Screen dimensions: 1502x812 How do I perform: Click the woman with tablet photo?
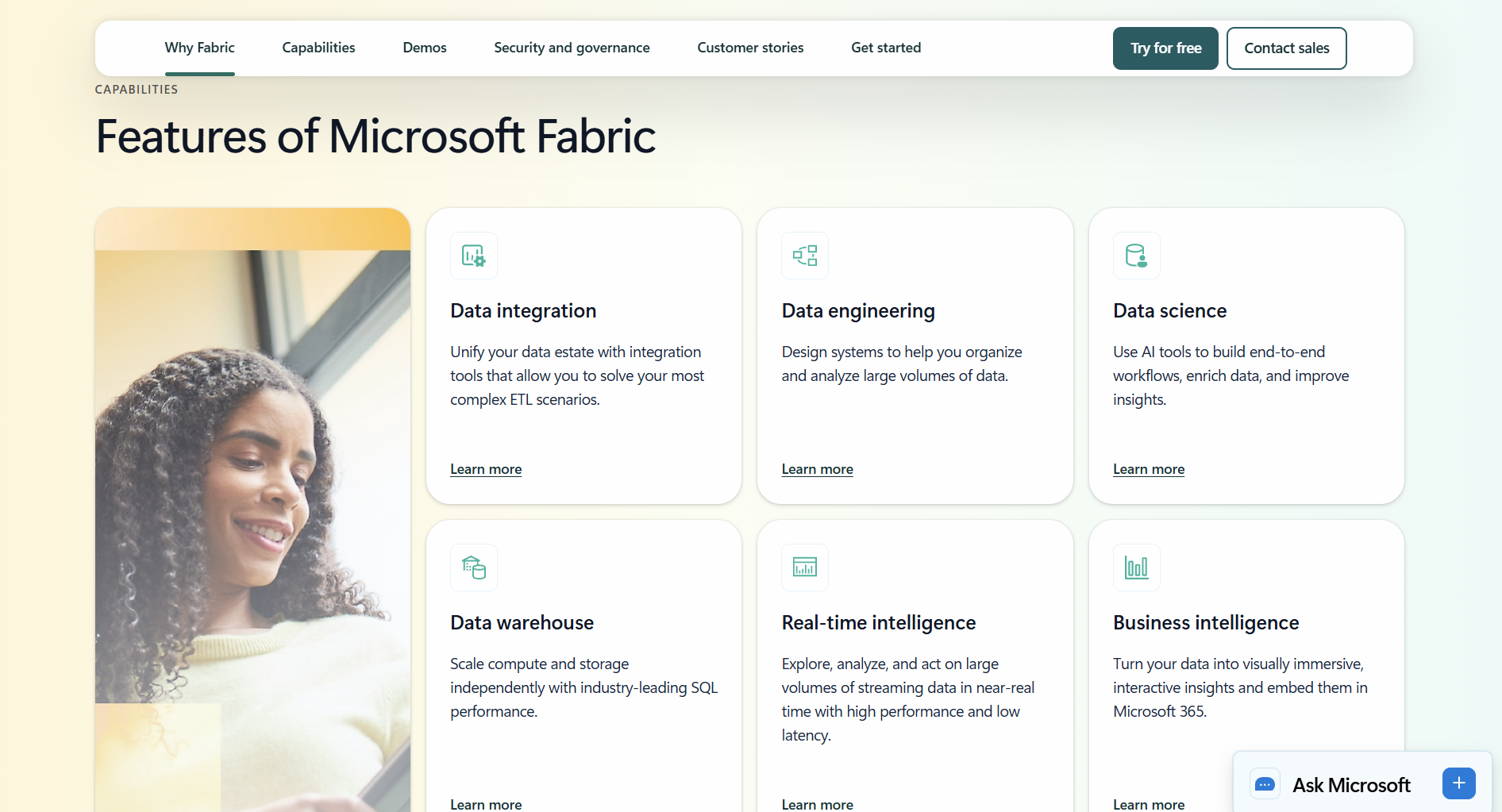tap(252, 510)
